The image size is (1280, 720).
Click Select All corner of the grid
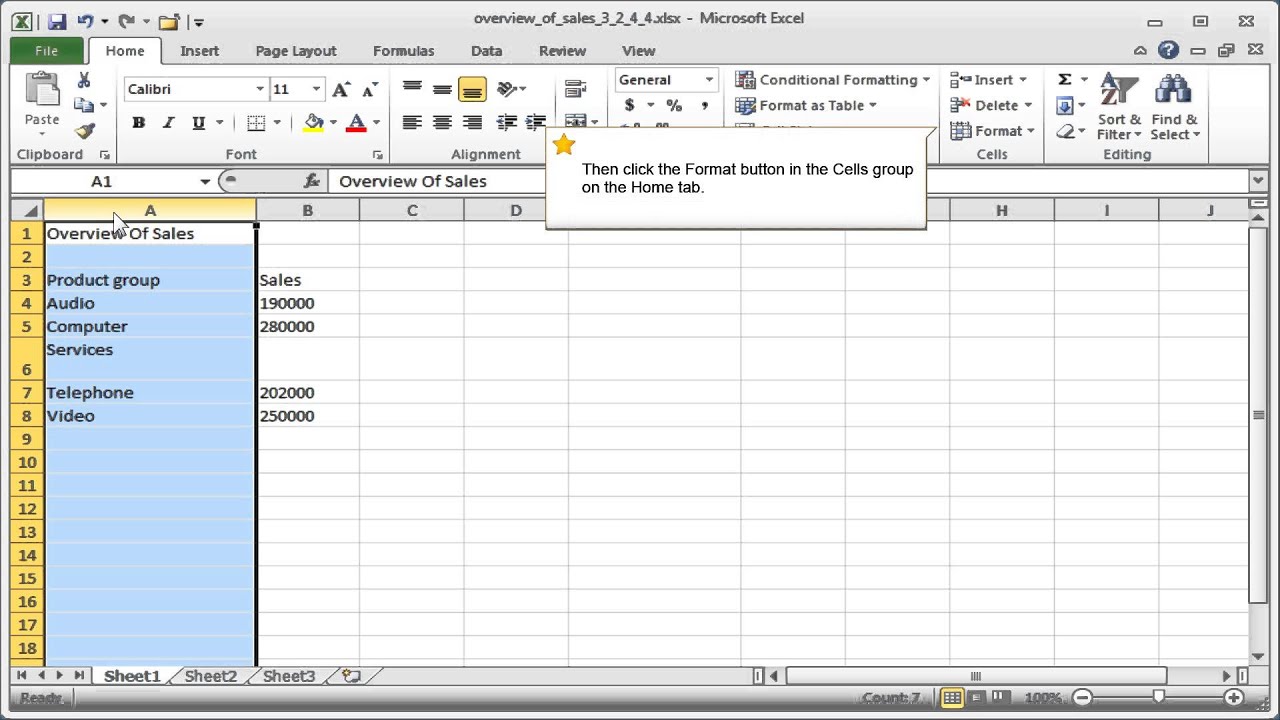(27, 210)
